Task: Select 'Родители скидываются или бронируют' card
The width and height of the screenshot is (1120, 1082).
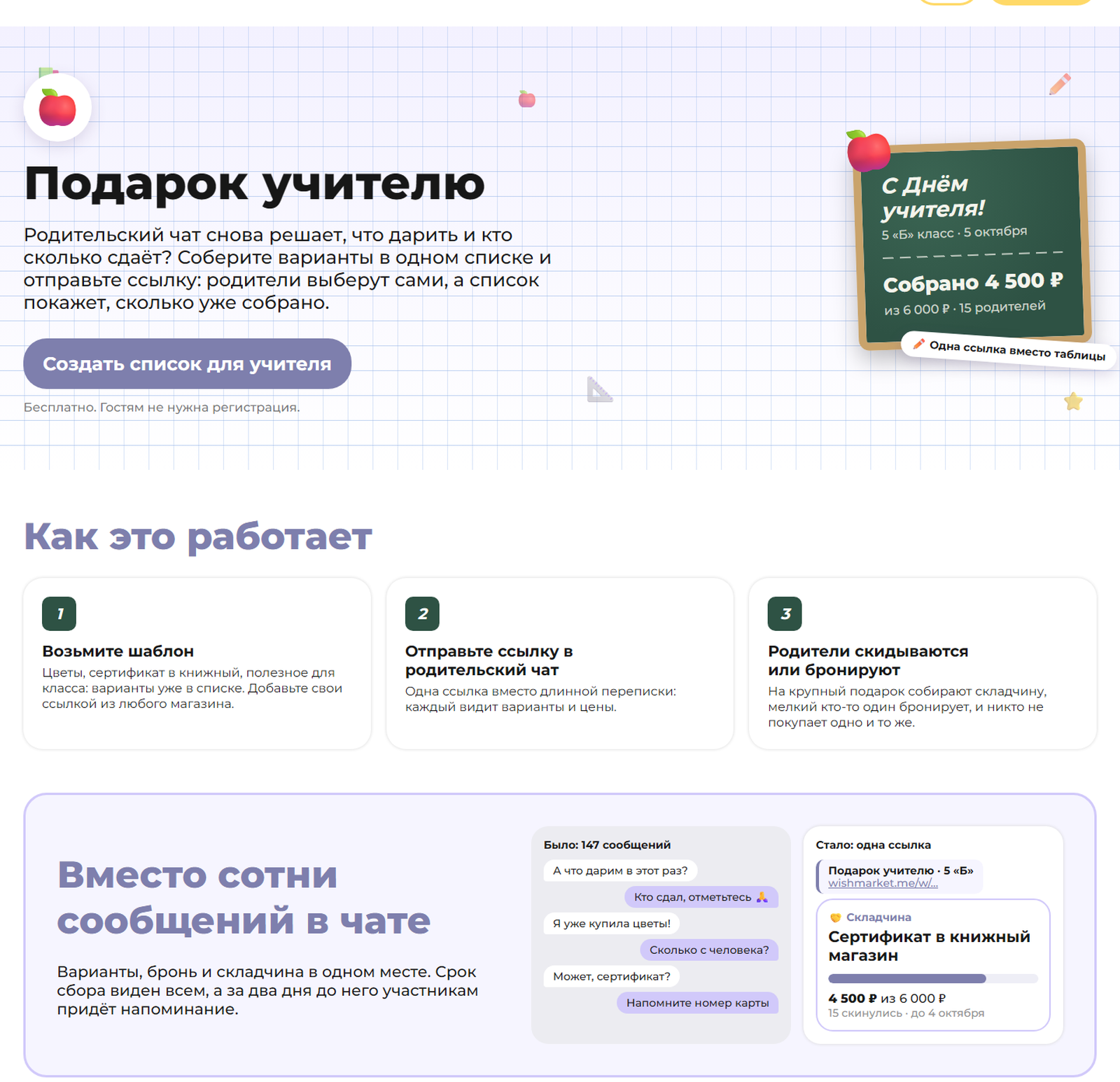Action: coord(923,663)
